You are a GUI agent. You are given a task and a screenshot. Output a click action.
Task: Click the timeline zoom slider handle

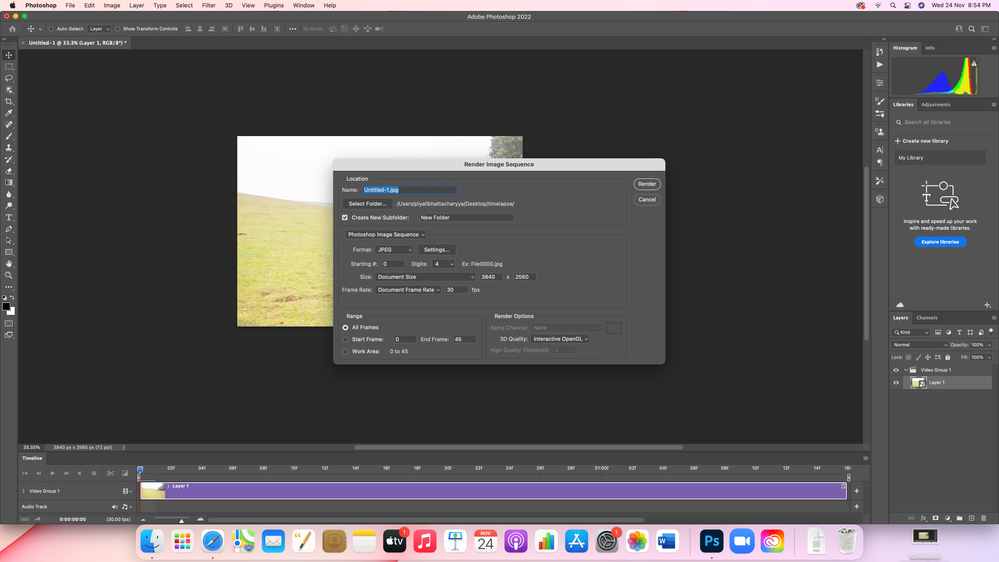coord(181,520)
